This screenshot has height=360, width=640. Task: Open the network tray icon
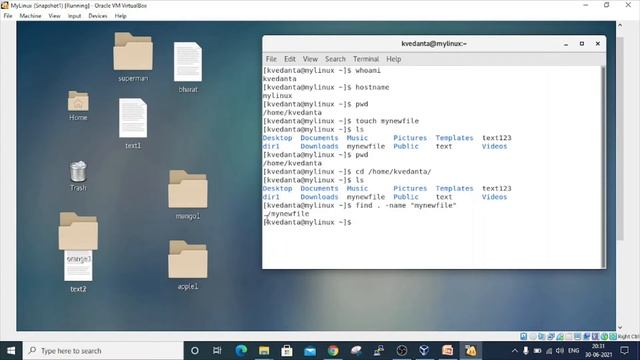(x=549, y=351)
